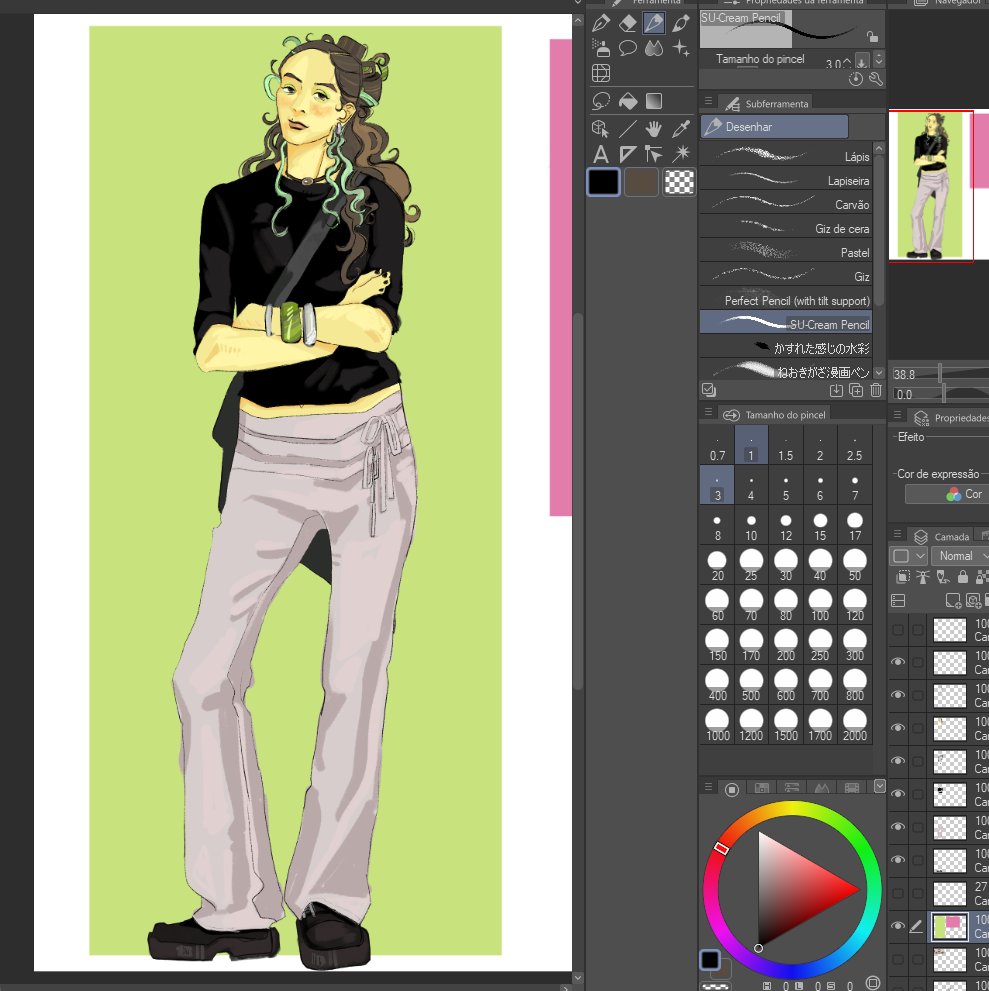Select the transparent color swatch

679,182
